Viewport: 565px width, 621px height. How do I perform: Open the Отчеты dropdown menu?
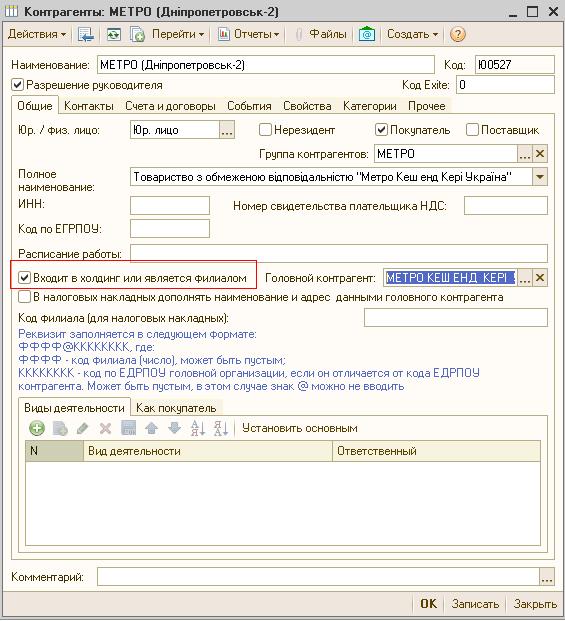pos(249,34)
